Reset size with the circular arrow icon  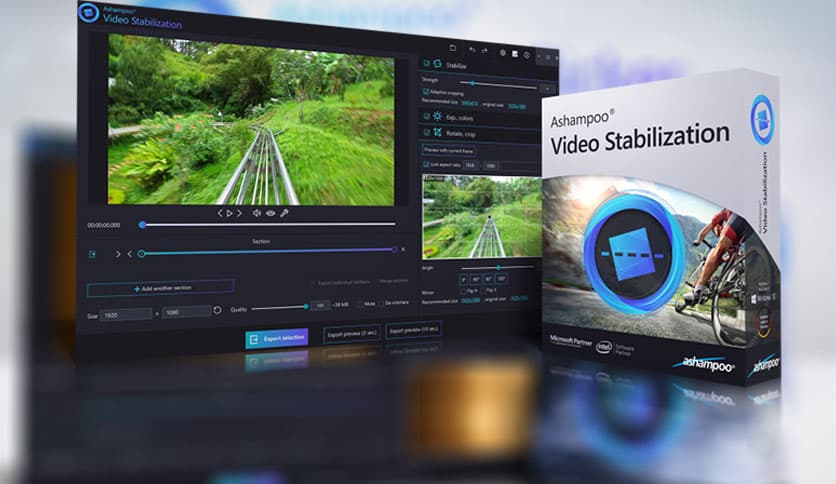pos(217,310)
